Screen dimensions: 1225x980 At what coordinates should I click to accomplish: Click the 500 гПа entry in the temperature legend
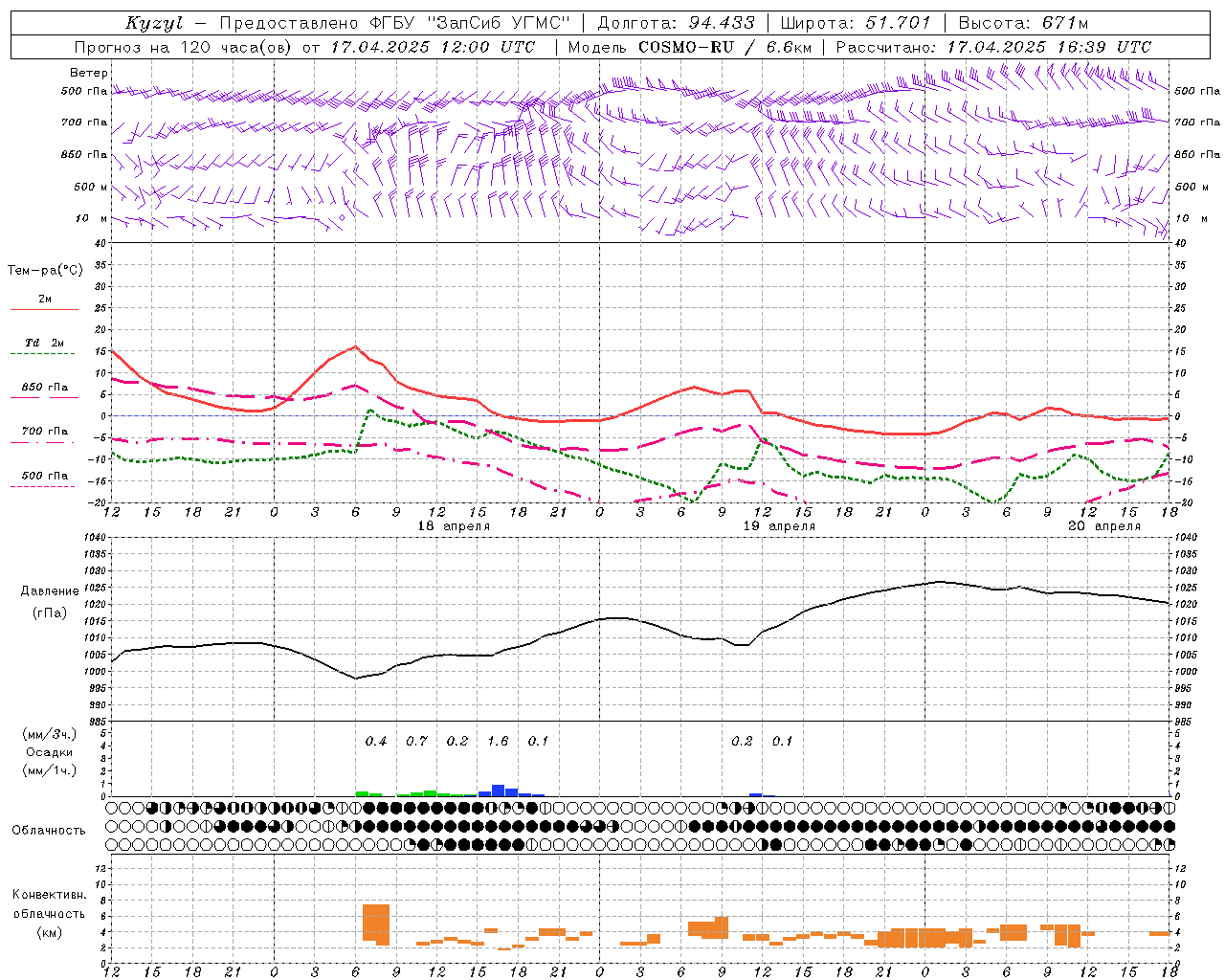click(x=45, y=476)
